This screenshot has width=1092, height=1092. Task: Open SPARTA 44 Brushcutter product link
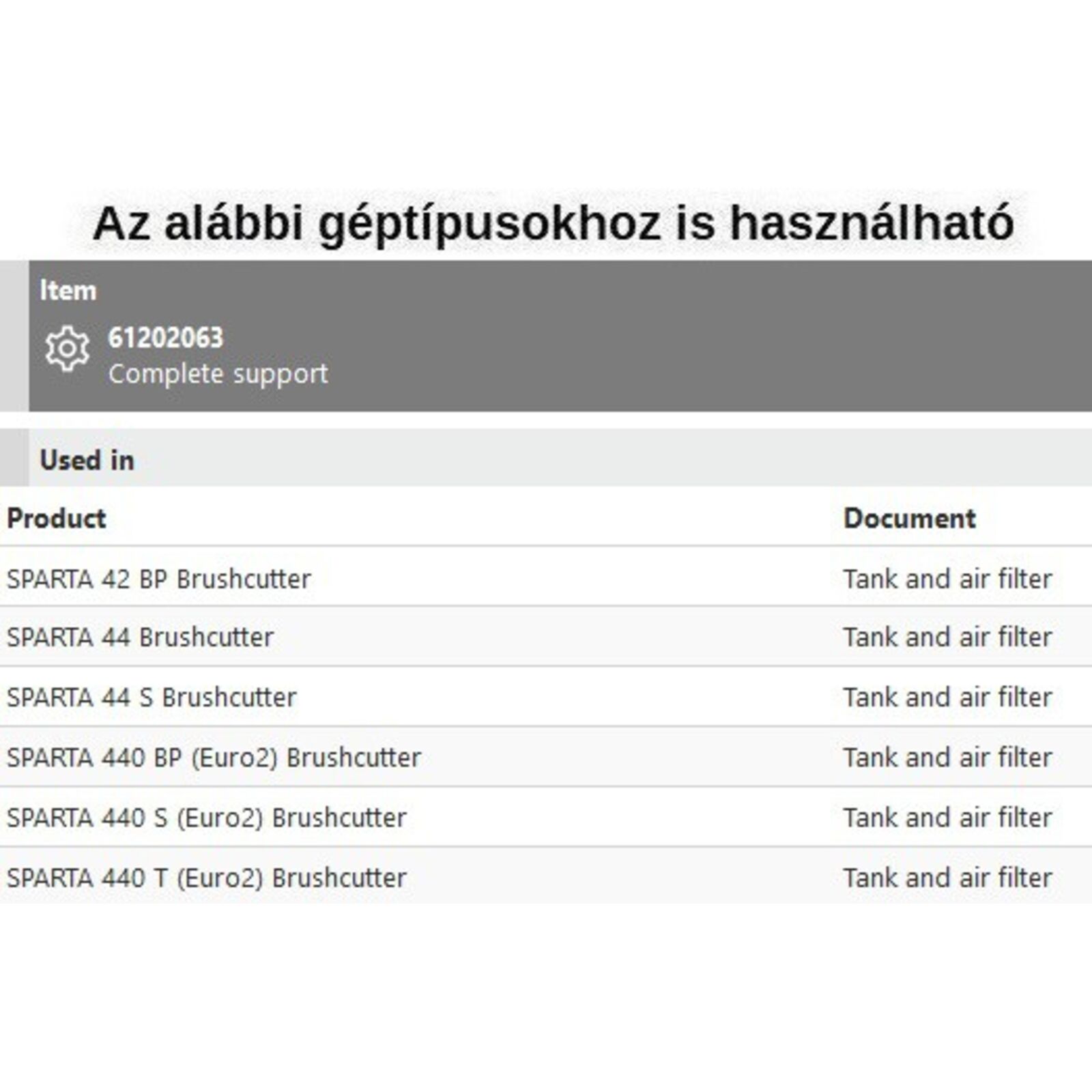coord(140,637)
